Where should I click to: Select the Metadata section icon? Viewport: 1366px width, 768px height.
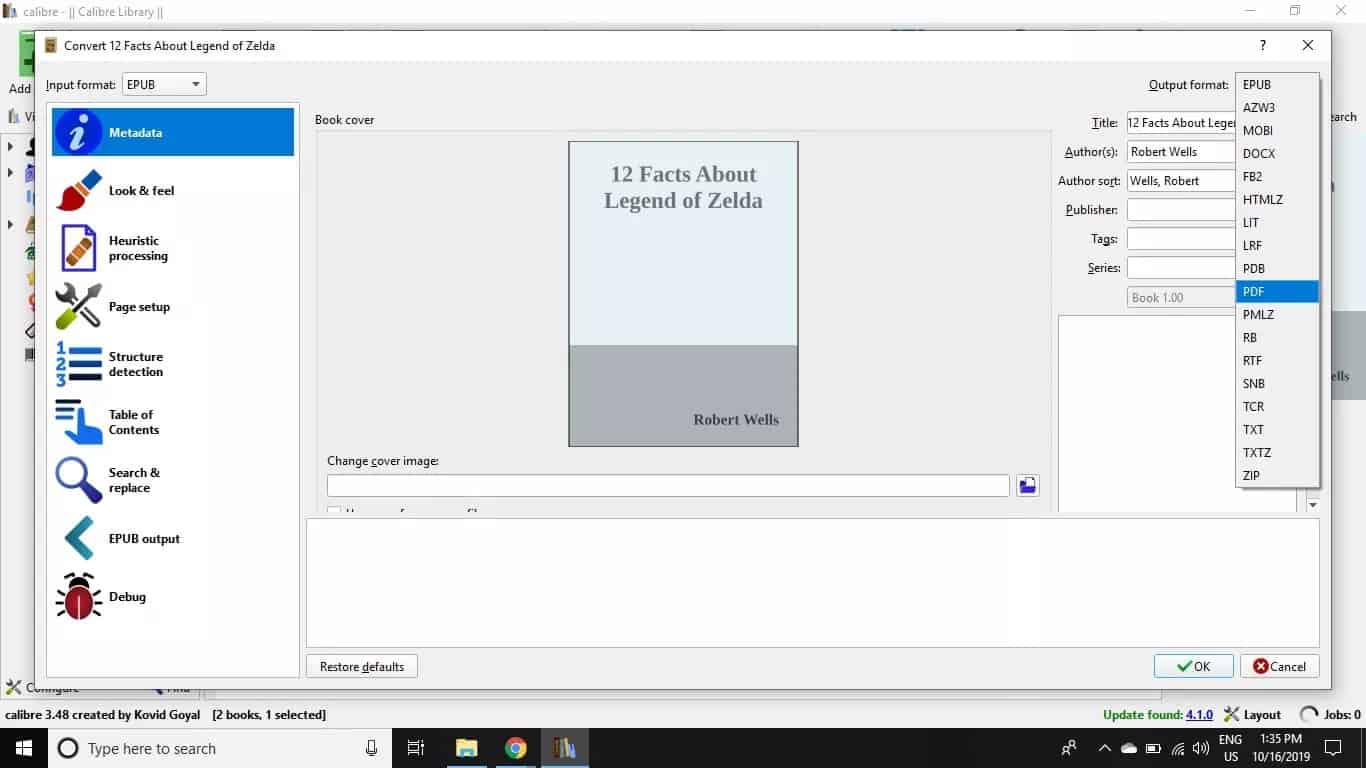click(x=79, y=132)
